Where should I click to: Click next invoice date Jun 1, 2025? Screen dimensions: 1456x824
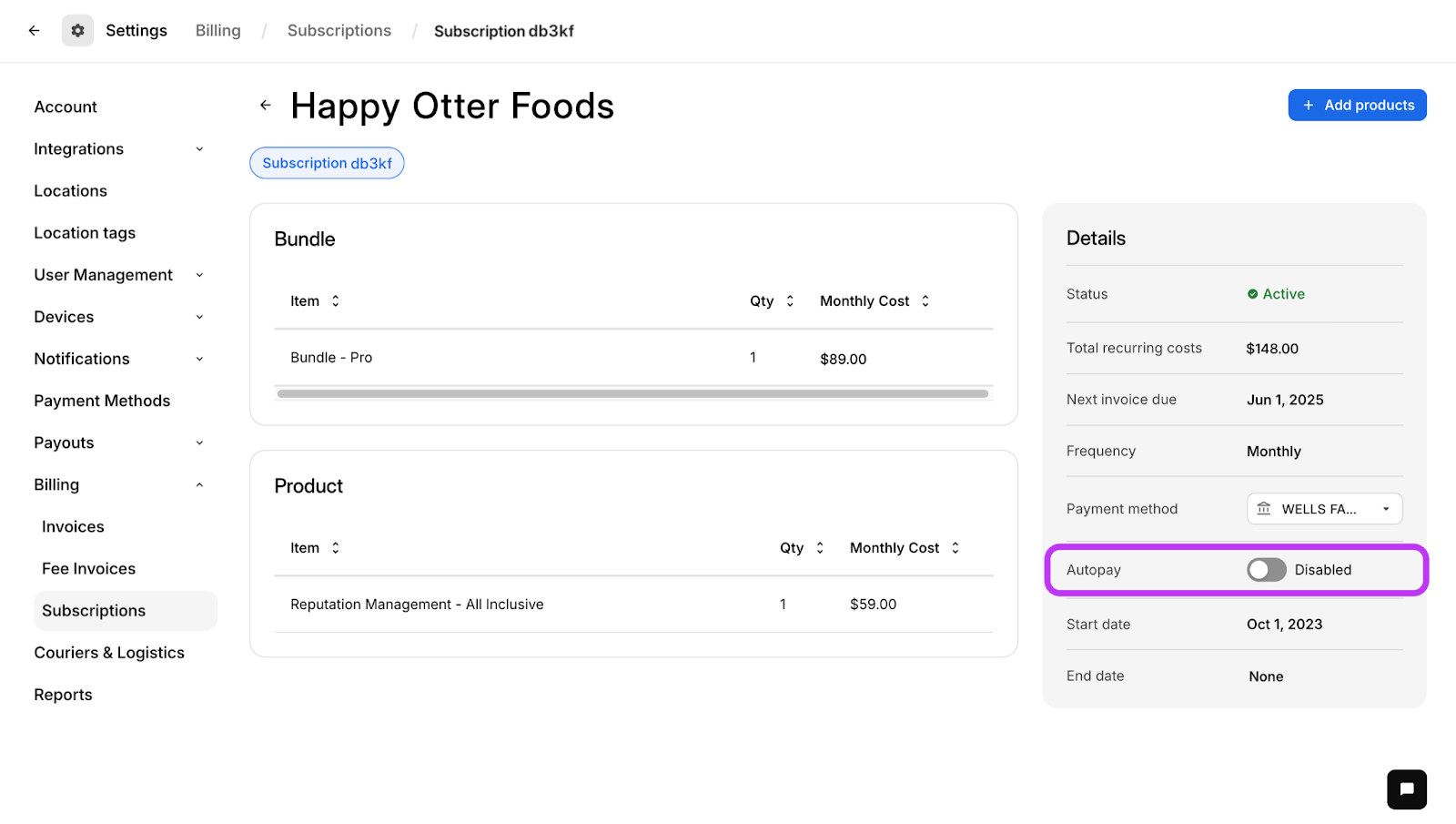point(1285,400)
